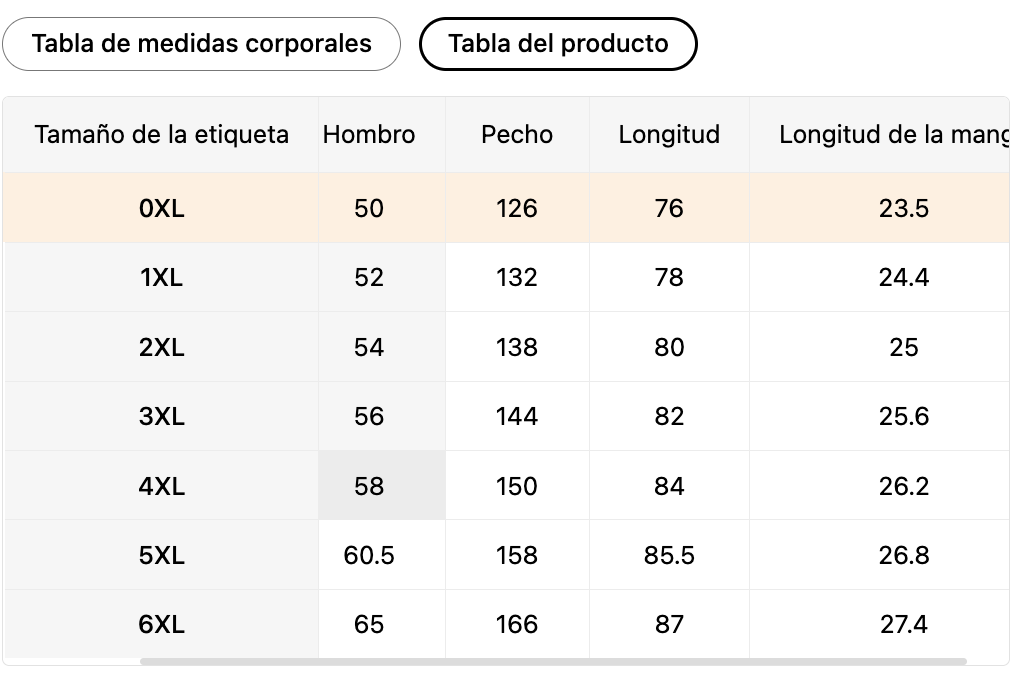Select the 2XL row label
Screen dimensions: 1030x686
coord(162,347)
